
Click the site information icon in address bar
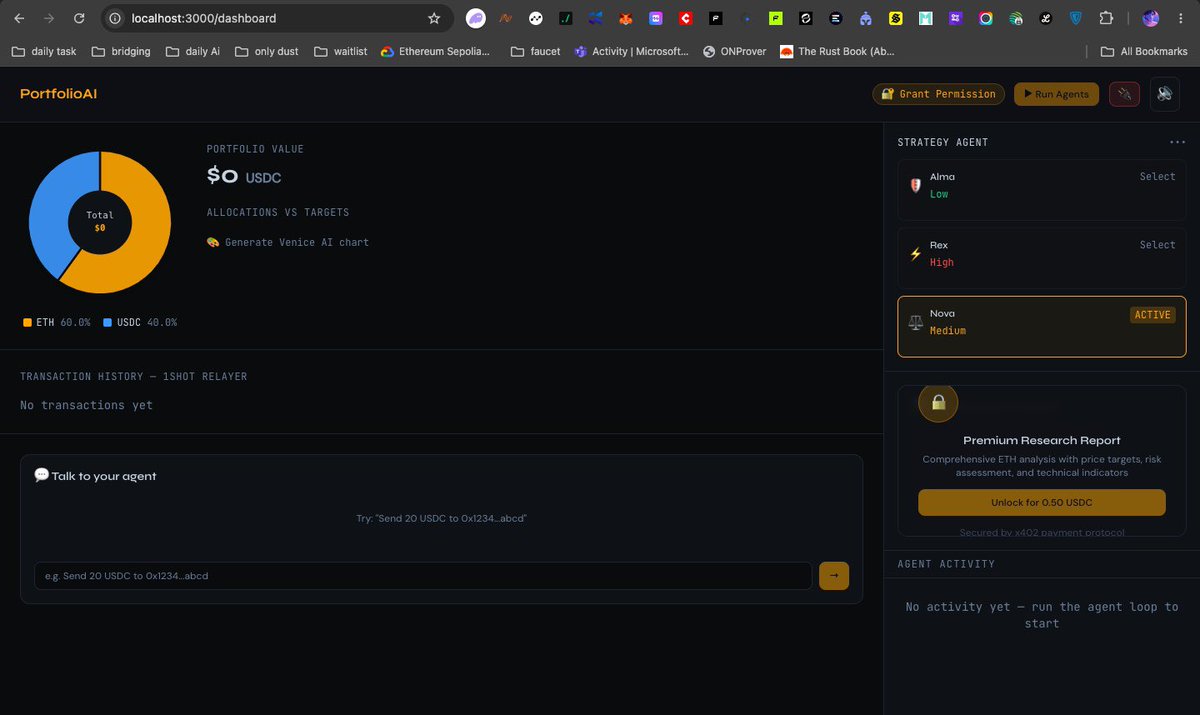[115, 18]
